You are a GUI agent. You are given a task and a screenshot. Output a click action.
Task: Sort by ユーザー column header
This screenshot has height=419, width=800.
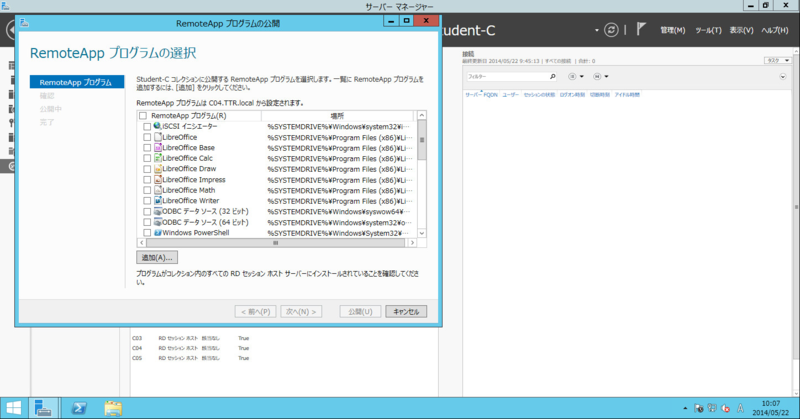click(510, 95)
